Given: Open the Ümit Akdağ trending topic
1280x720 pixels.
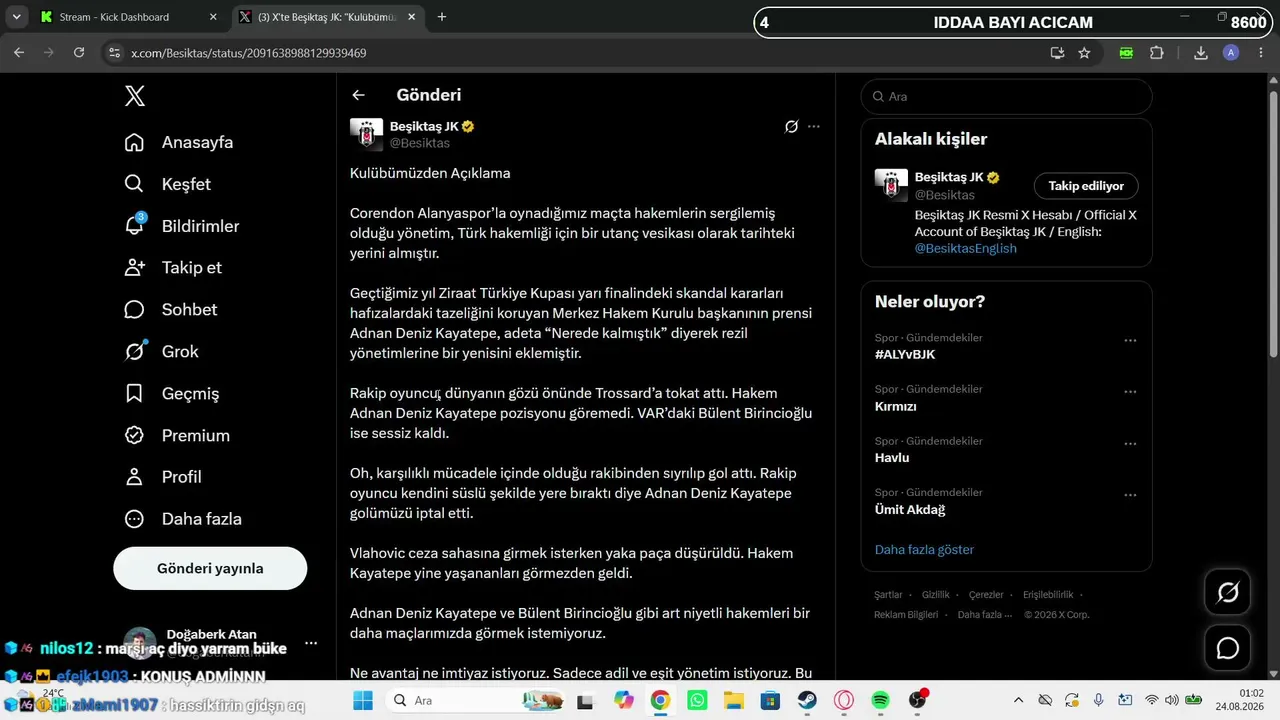Looking at the screenshot, I should click(910, 509).
